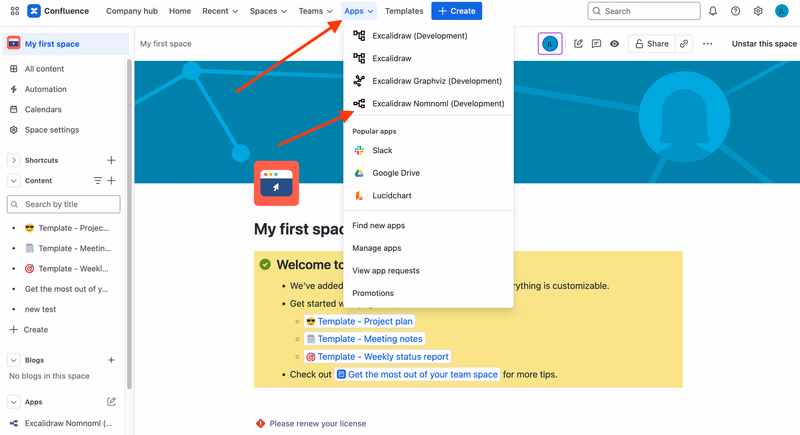Screen dimensions: 800x435
Task: Open Get the most out of your team space link
Action: click(x=417, y=374)
